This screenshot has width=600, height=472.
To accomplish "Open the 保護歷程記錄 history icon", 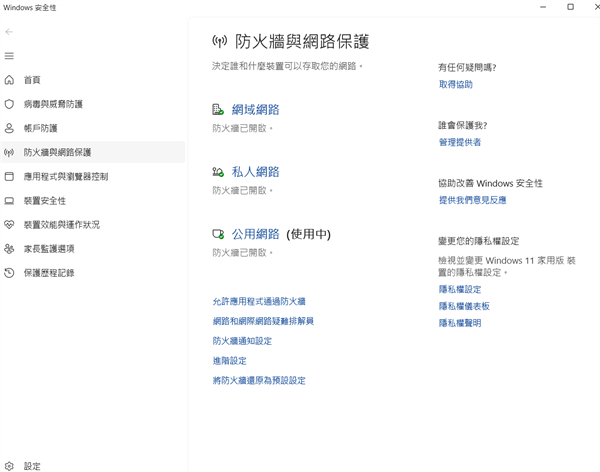I will tap(10, 273).
